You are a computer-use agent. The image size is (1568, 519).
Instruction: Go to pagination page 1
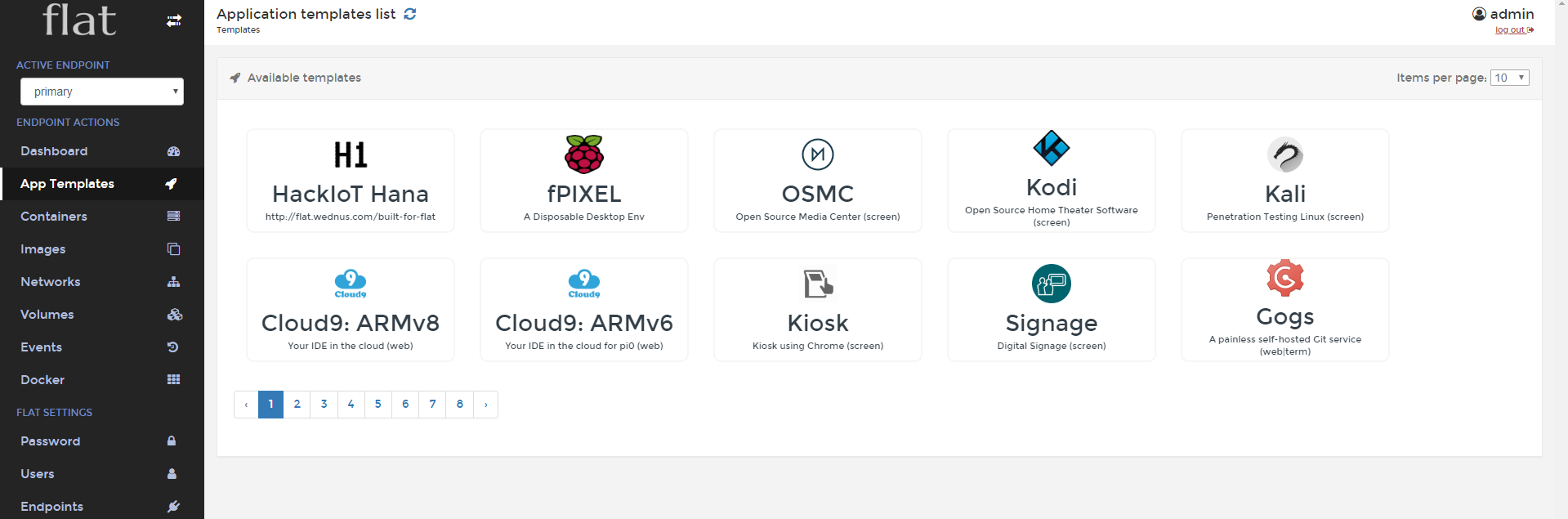pos(270,405)
